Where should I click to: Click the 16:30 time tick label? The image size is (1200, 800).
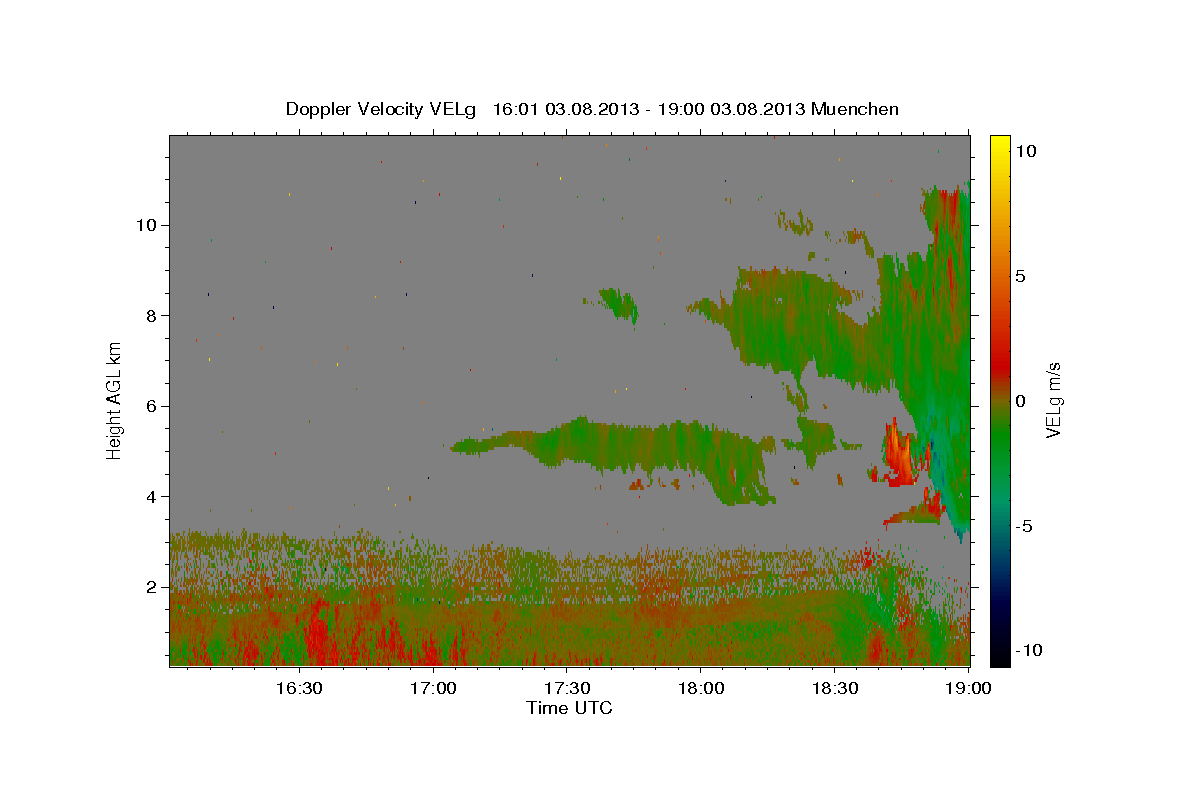[299, 688]
